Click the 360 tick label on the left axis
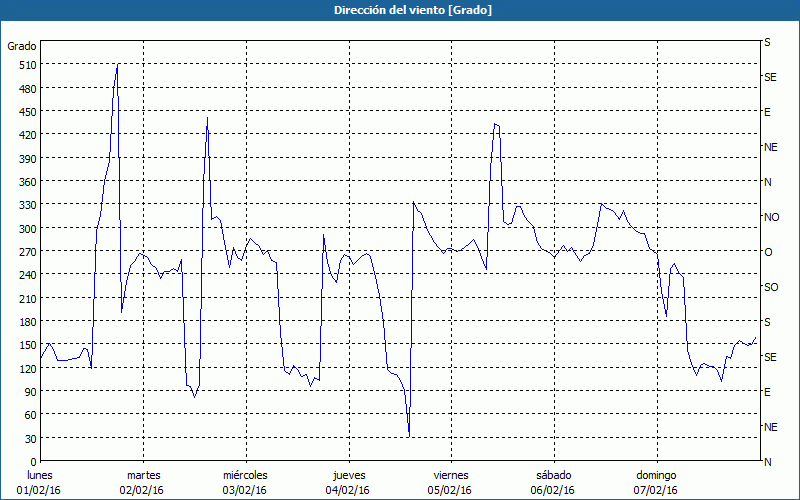Viewport: 800px width, 500px height. pyautogui.click(x=26, y=182)
